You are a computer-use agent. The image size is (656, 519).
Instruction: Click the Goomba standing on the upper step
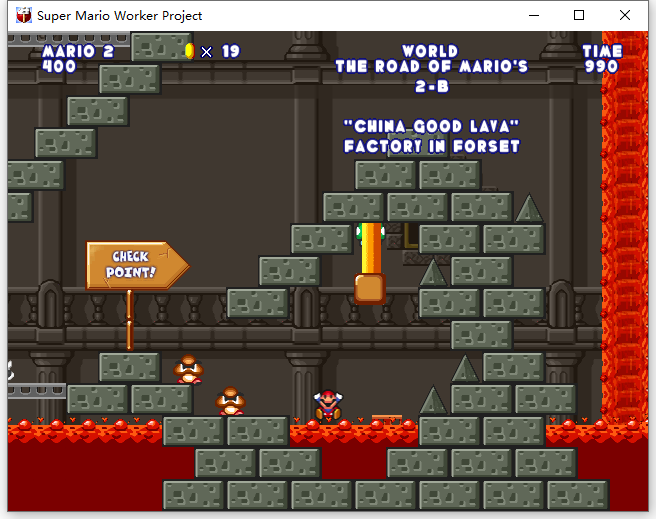(x=188, y=369)
